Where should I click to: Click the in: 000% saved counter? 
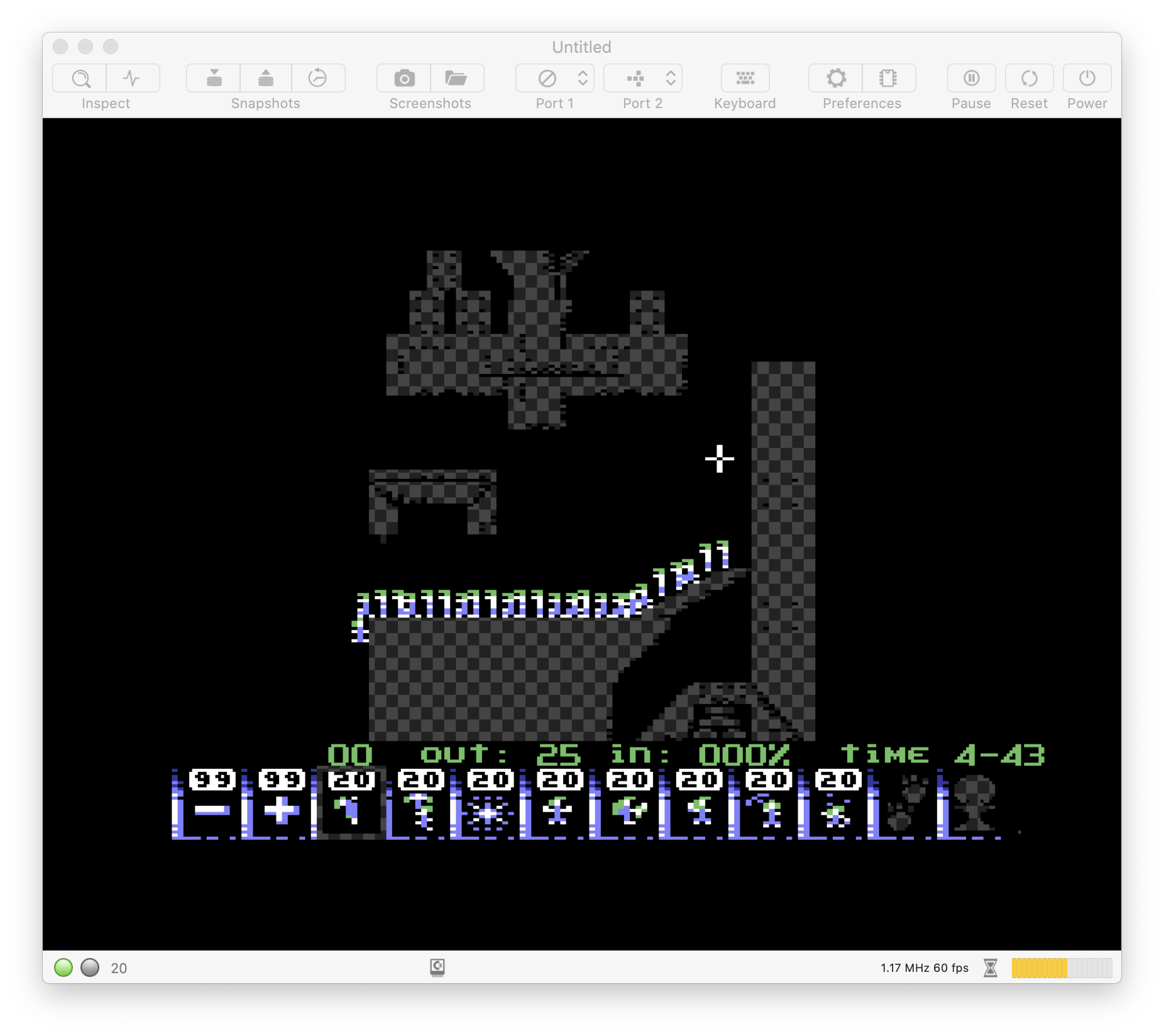pyautogui.click(x=700, y=754)
